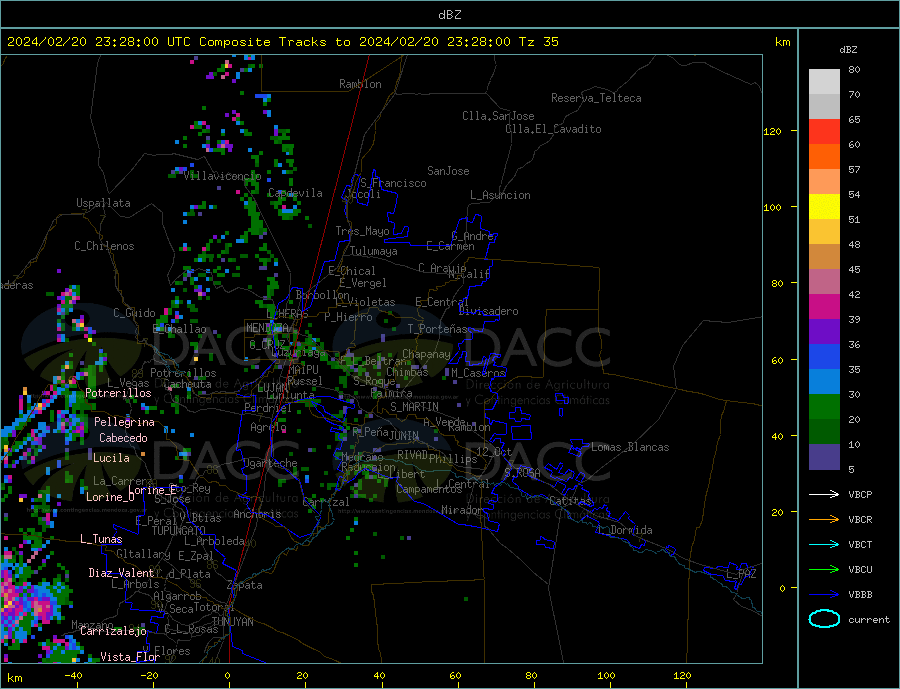This screenshot has width=900, height=689.
Task: Click the Villavicencio map label
Action: [222, 176]
